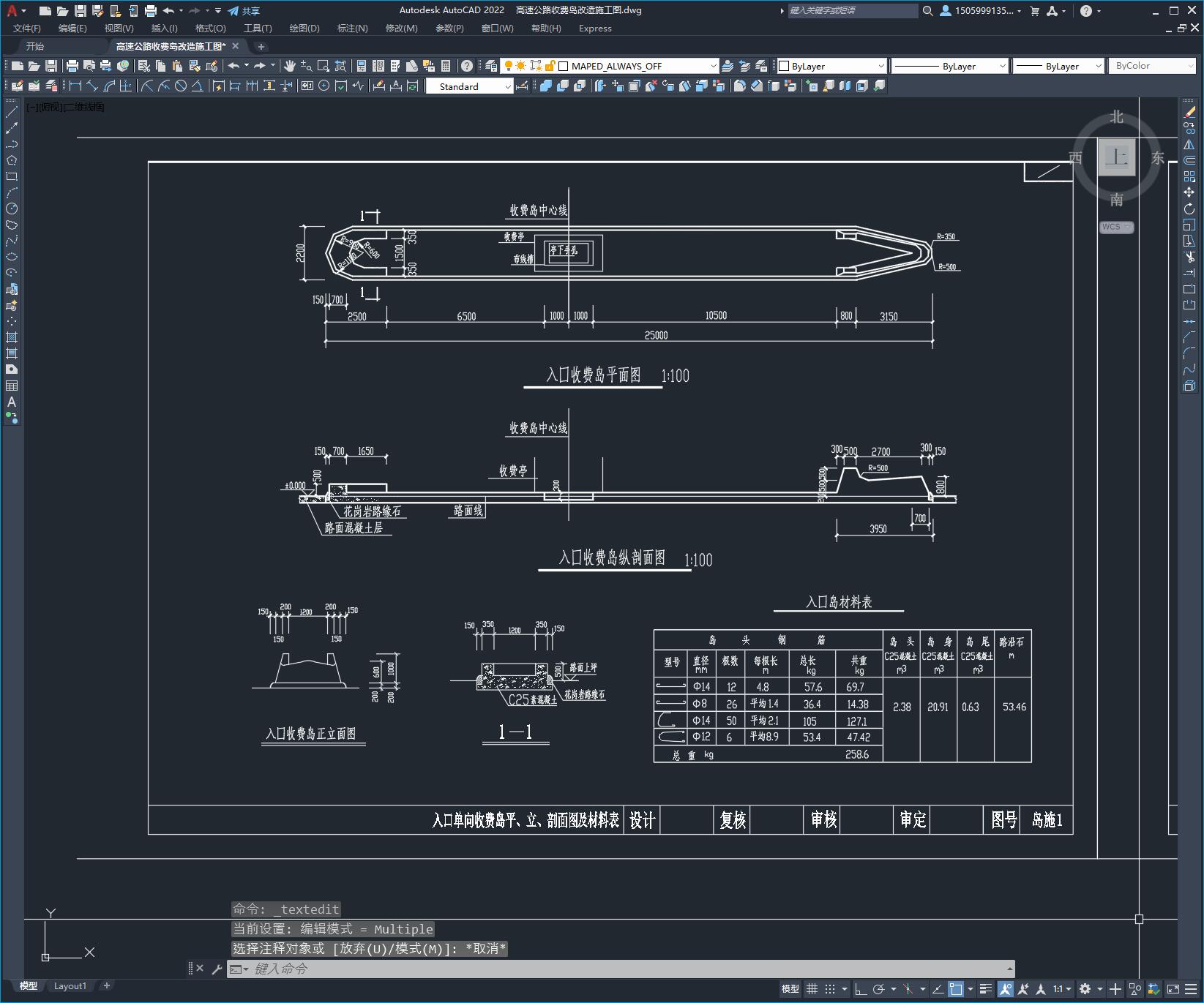Select the Multiline Text A tool
Viewport: 1204px width, 1003px height.
coord(12,402)
